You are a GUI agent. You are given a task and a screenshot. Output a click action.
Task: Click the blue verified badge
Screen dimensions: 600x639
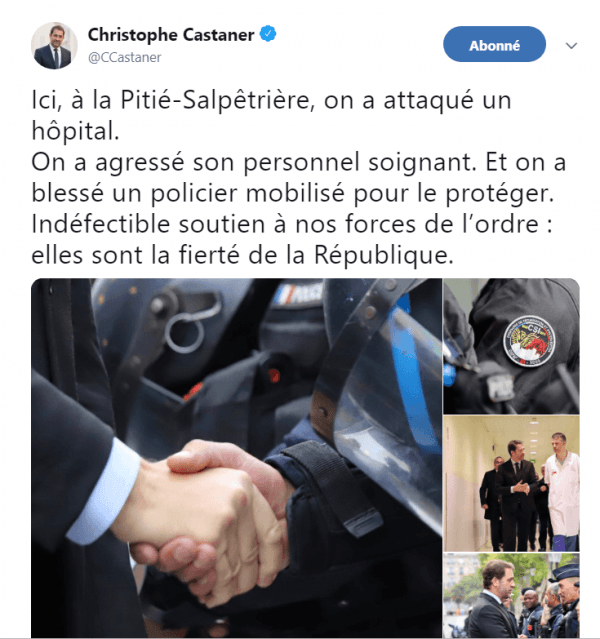268,34
